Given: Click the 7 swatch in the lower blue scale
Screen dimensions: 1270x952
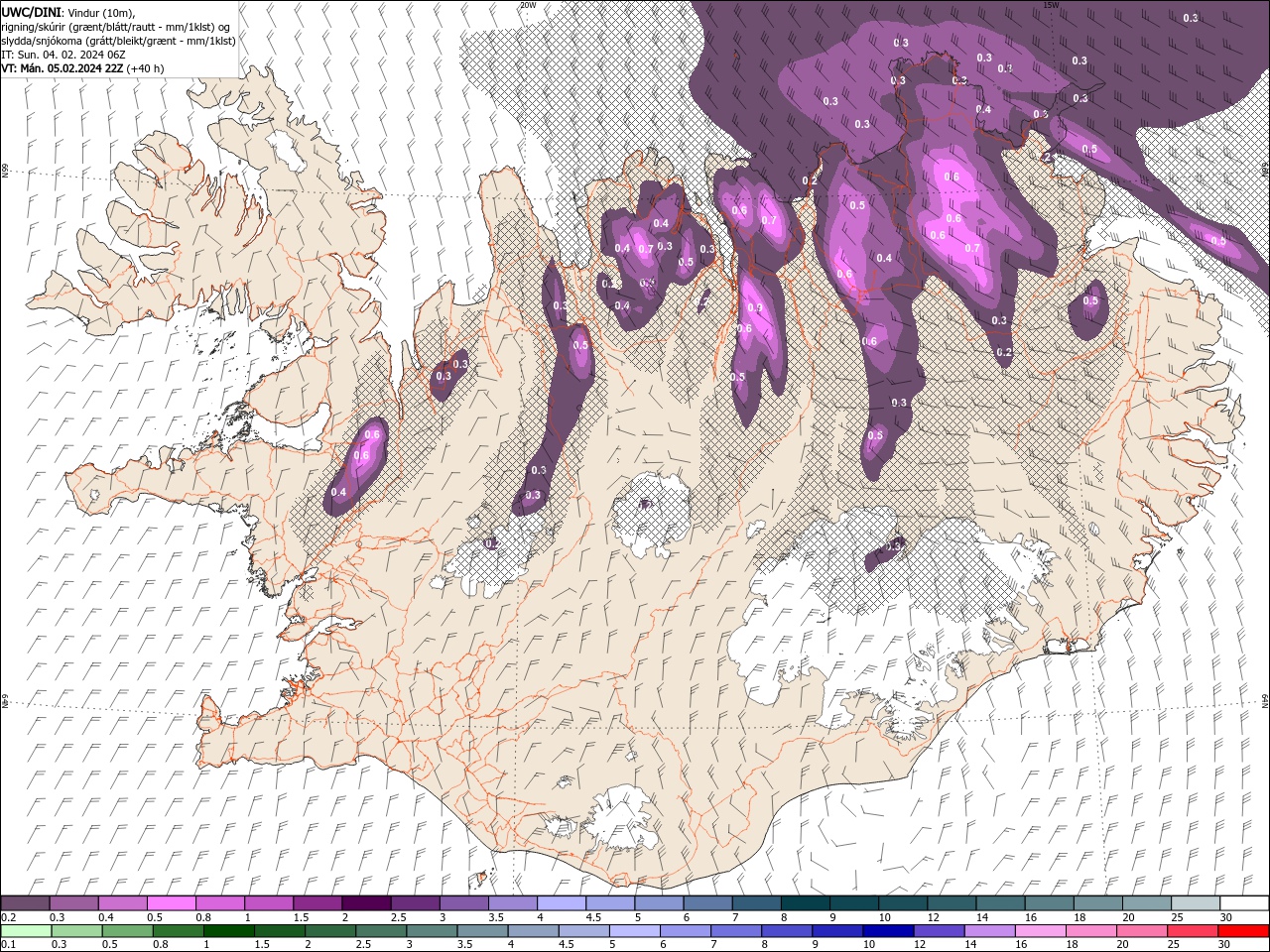Looking at the screenshot, I should click(x=736, y=931).
